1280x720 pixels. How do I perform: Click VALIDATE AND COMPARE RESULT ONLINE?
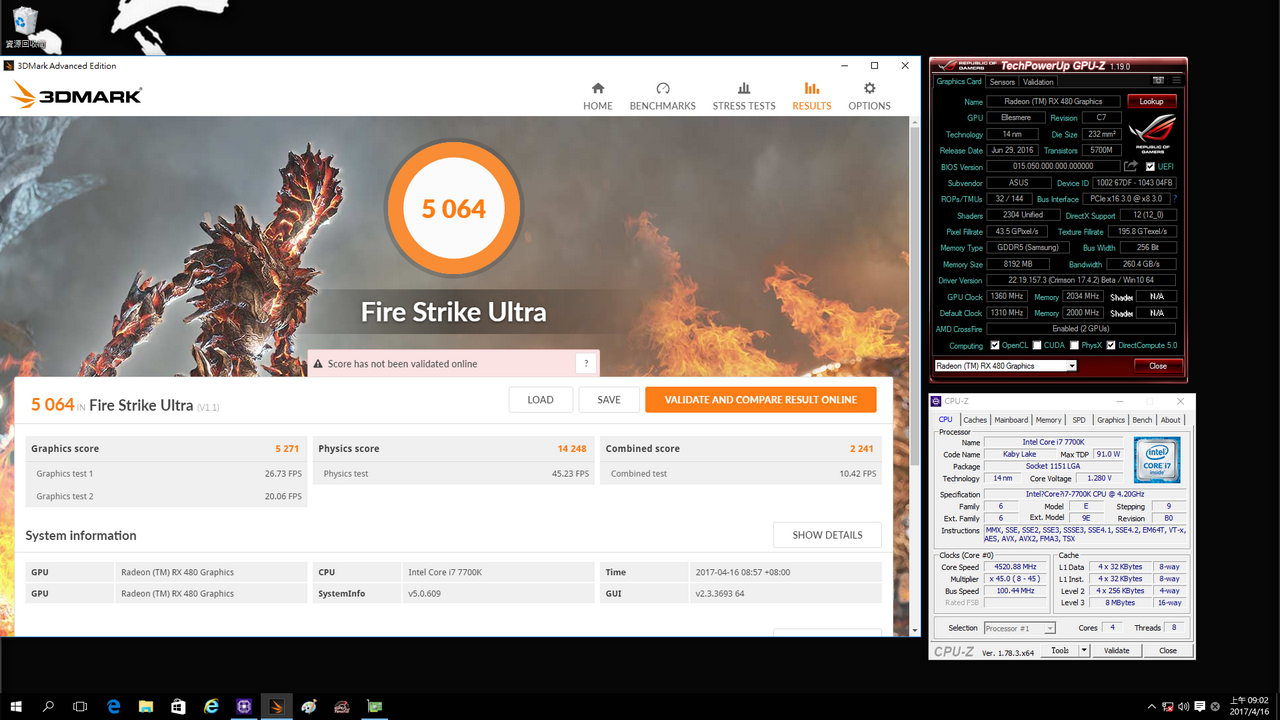click(x=761, y=399)
